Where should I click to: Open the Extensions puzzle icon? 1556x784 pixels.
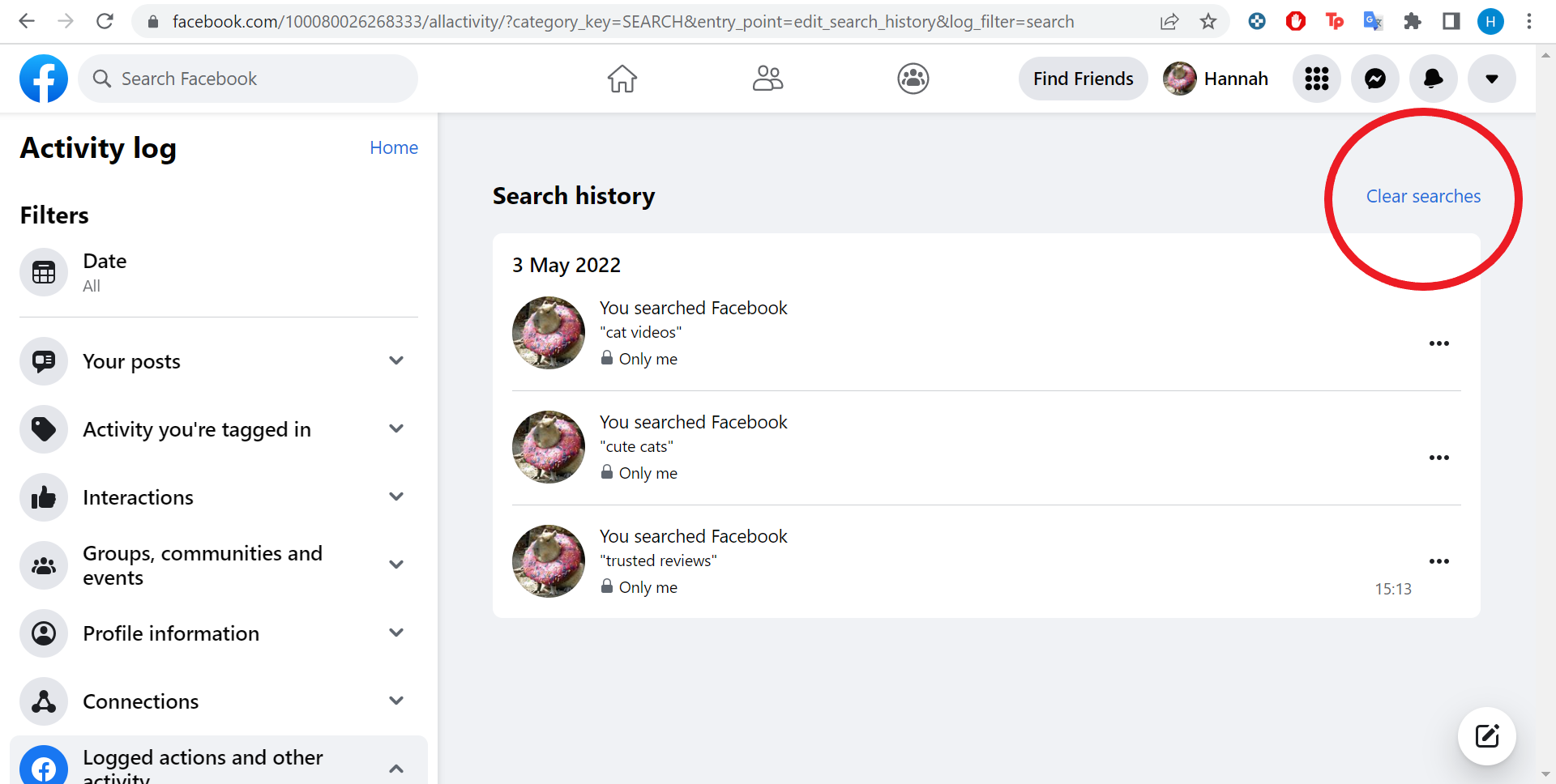[x=1413, y=22]
